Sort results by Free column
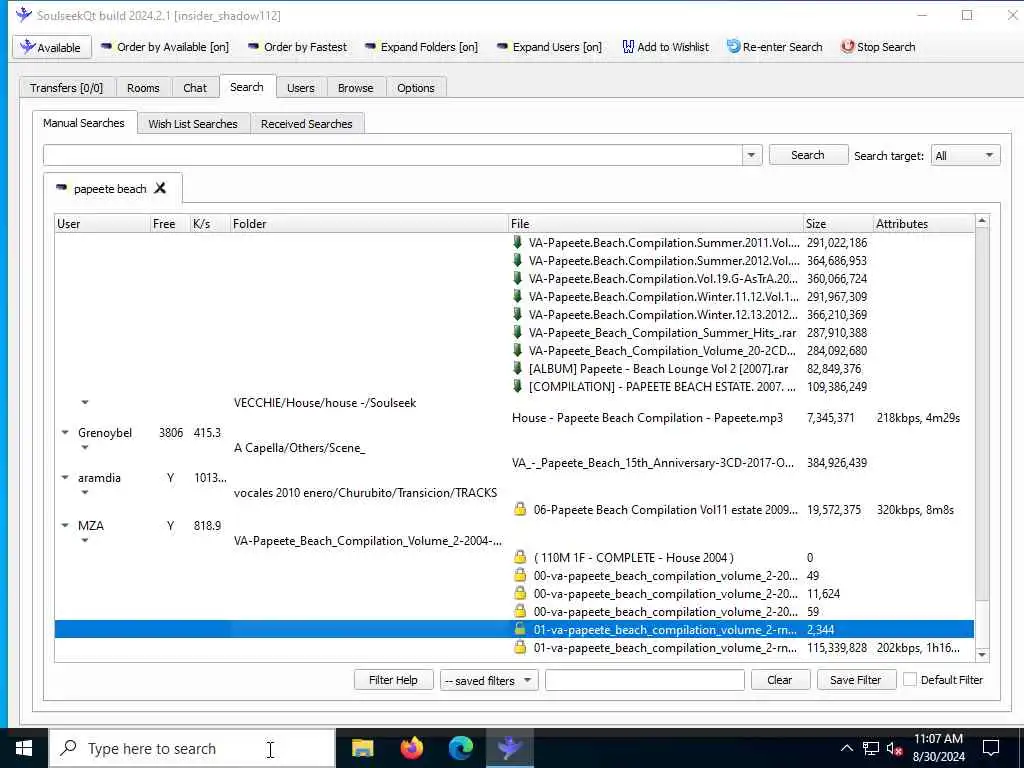This screenshot has height=768, width=1024. 170,223
